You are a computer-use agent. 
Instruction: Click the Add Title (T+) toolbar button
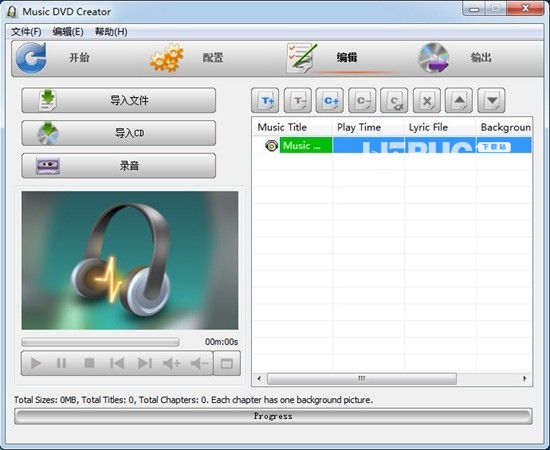(265, 100)
